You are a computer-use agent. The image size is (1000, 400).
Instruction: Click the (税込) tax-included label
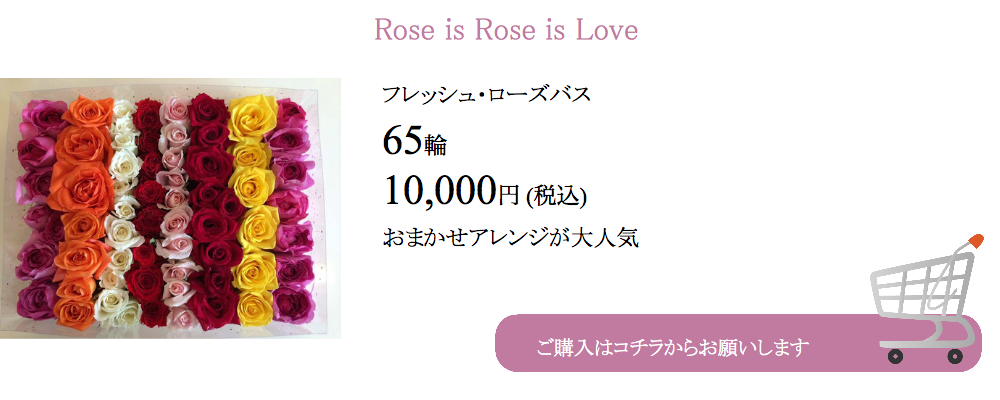(556, 196)
